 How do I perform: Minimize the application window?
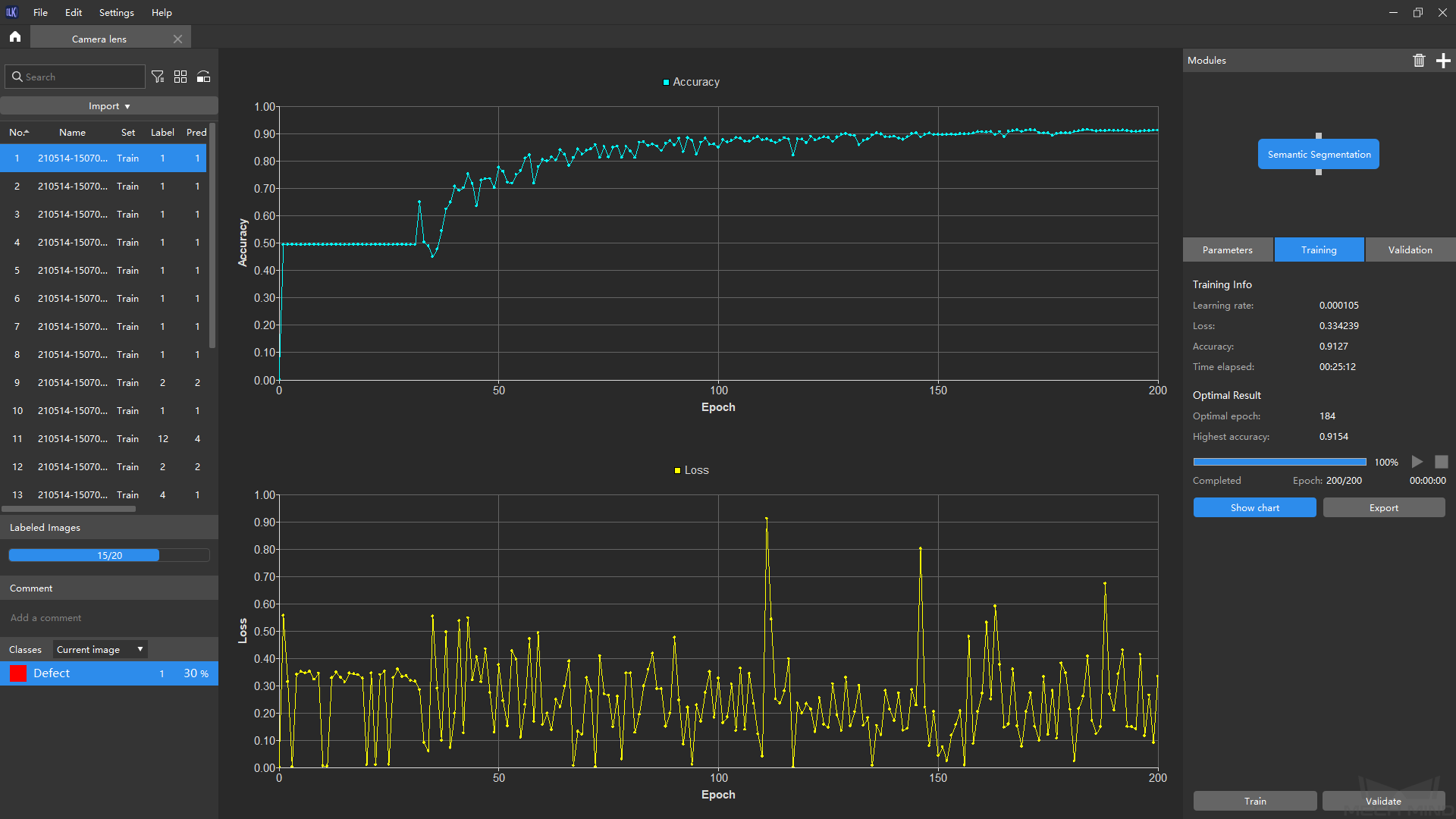pos(1393,12)
